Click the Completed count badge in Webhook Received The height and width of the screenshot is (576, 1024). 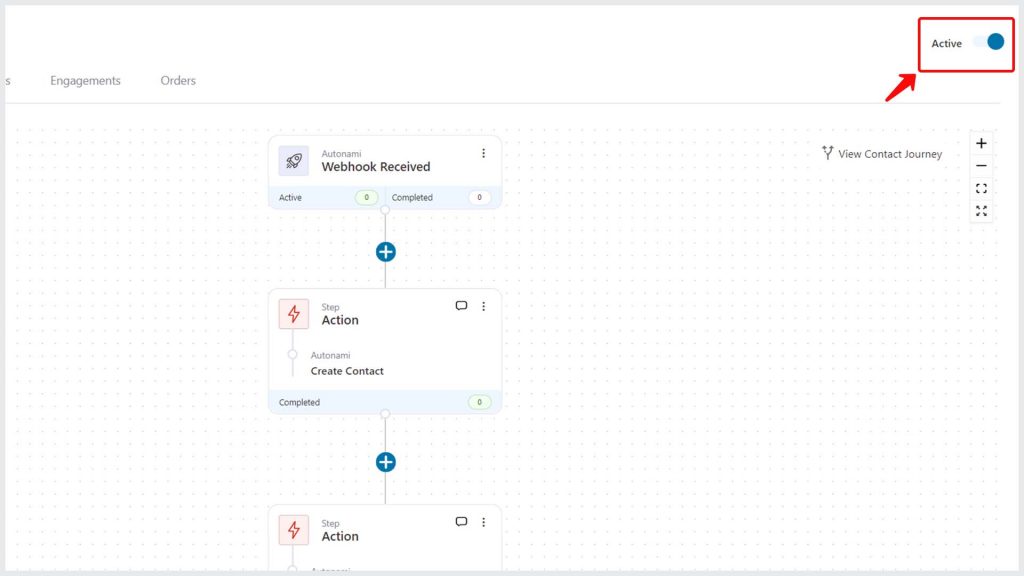[x=479, y=197]
